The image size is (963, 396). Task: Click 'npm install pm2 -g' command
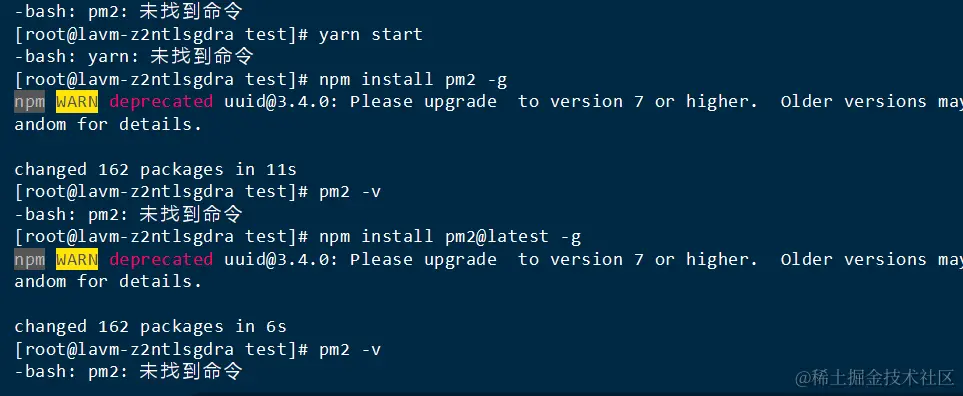(x=413, y=79)
